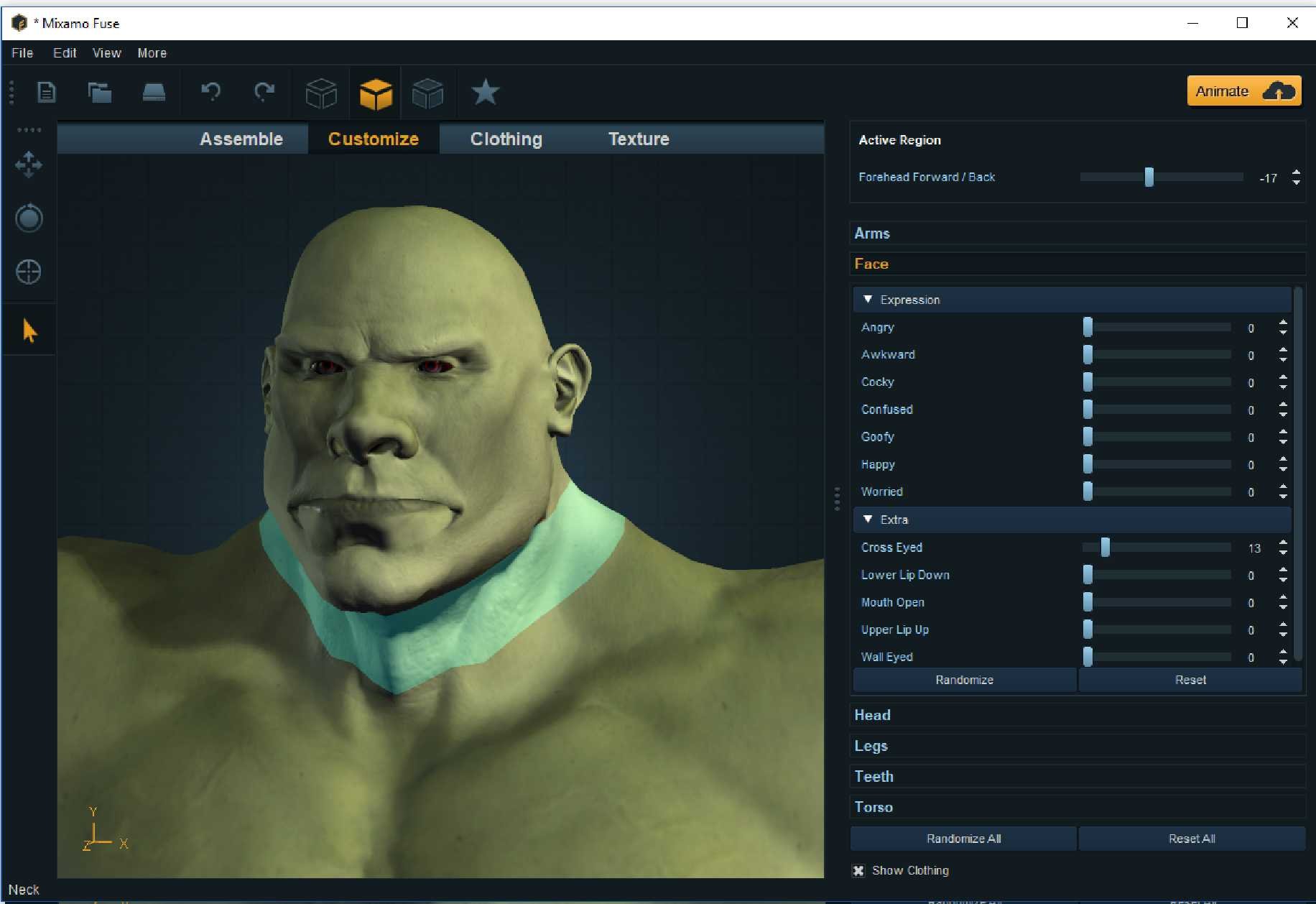Switch to the Clothing tab

(506, 139)
